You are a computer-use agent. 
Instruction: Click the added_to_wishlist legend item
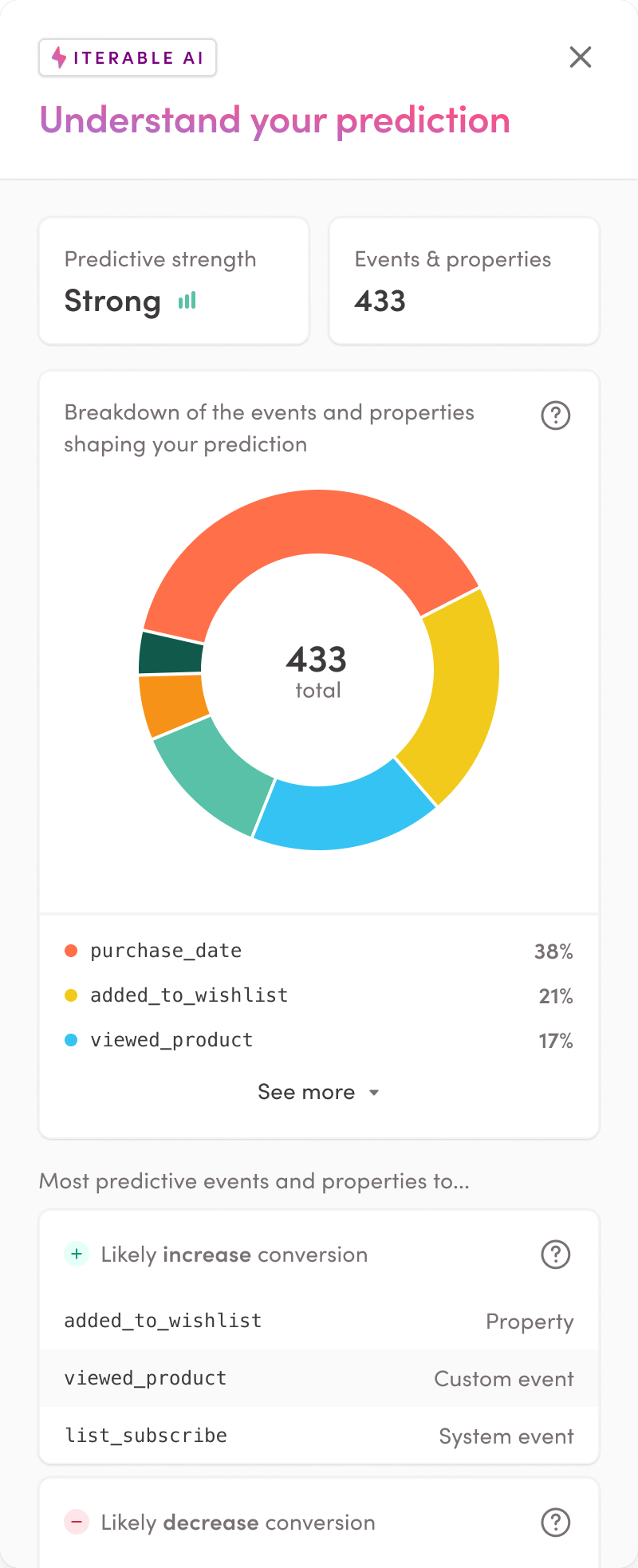(189, 995)
